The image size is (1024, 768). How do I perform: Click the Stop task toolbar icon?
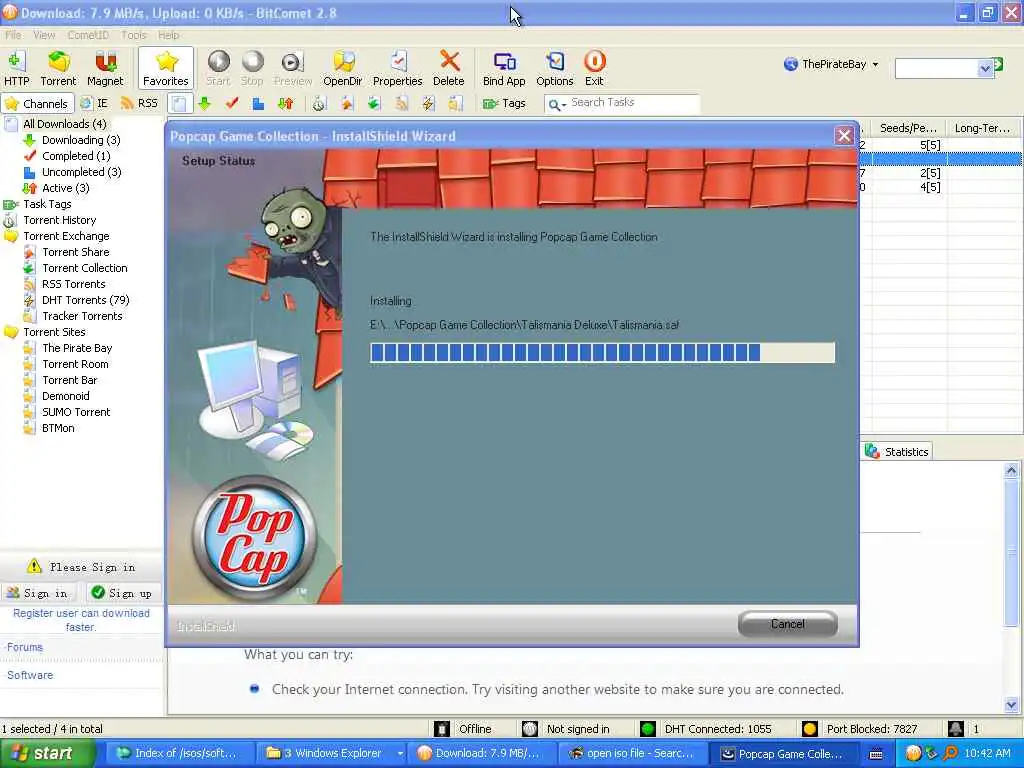point(252,68)
